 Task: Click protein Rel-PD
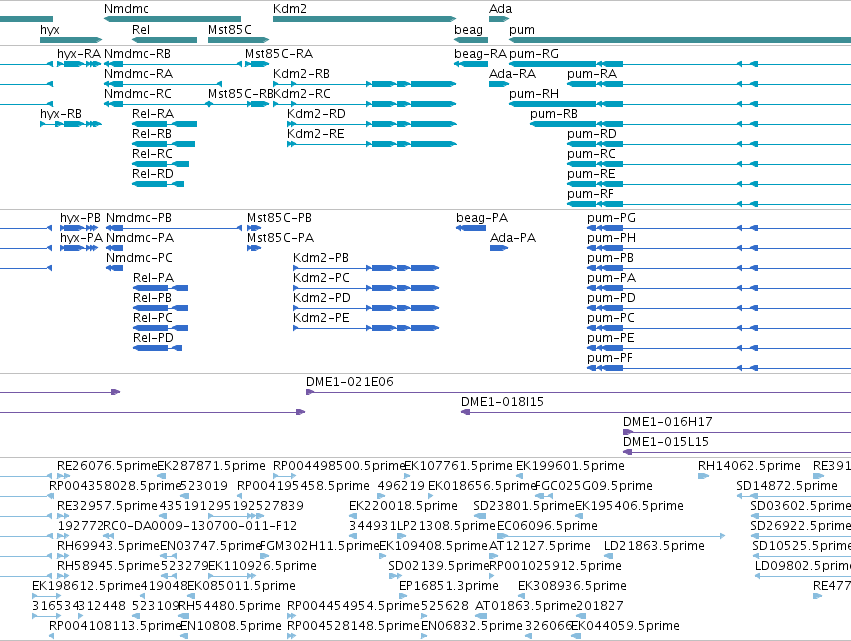coord(157,348)
